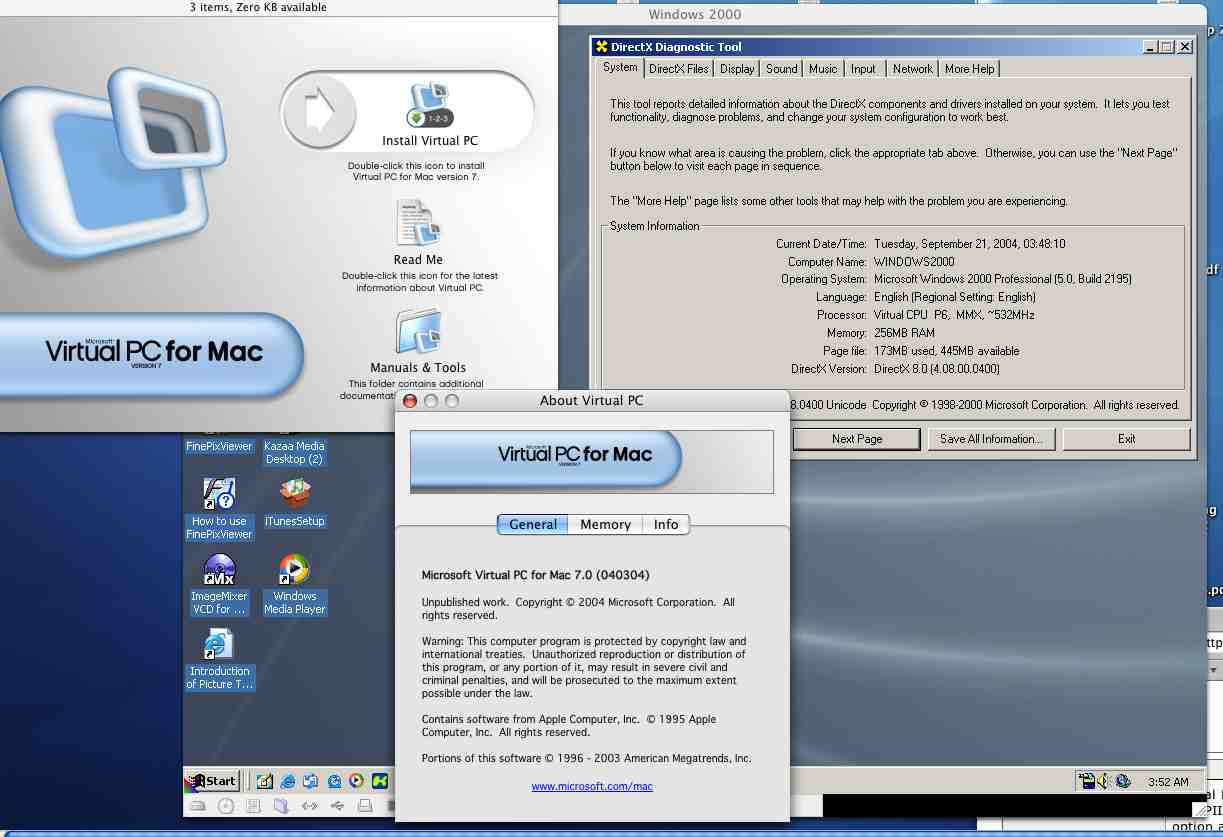Click Next Page in DirectX Diagnostic Tool

857,439
